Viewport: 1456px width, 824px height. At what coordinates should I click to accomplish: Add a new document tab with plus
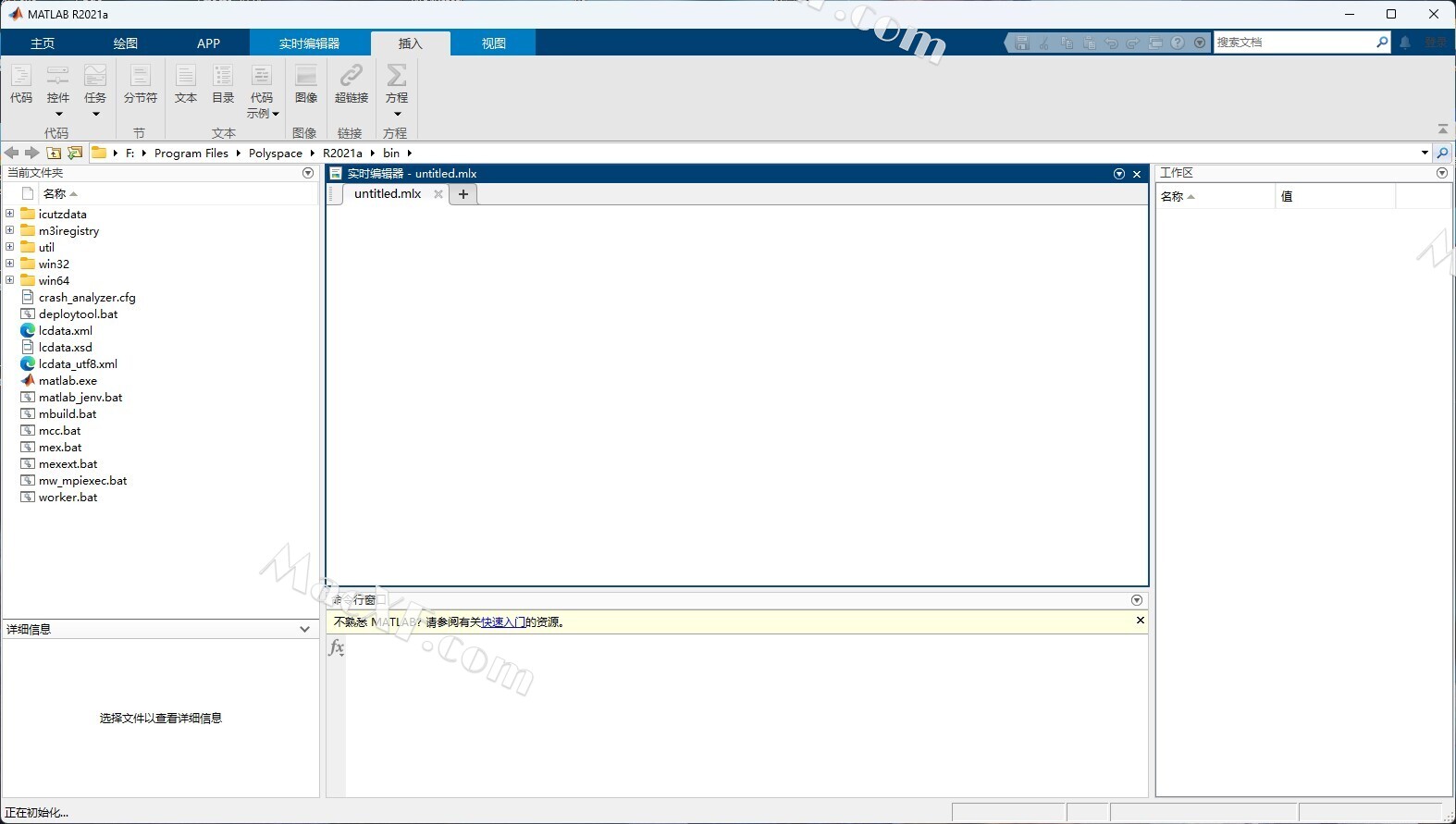[x=463, y=194]
